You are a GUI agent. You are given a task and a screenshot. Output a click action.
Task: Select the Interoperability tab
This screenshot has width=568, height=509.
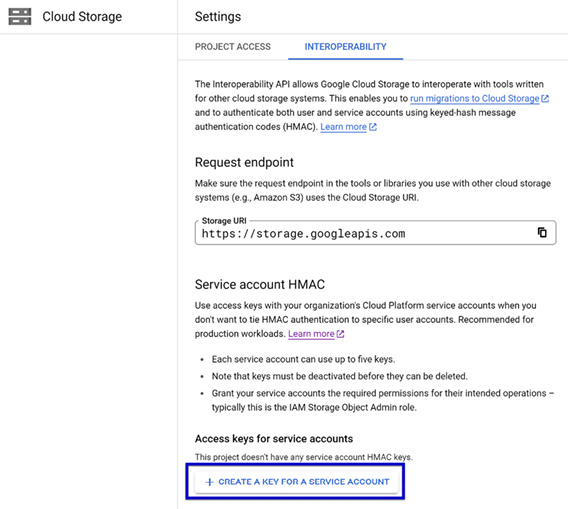point(346,47)
